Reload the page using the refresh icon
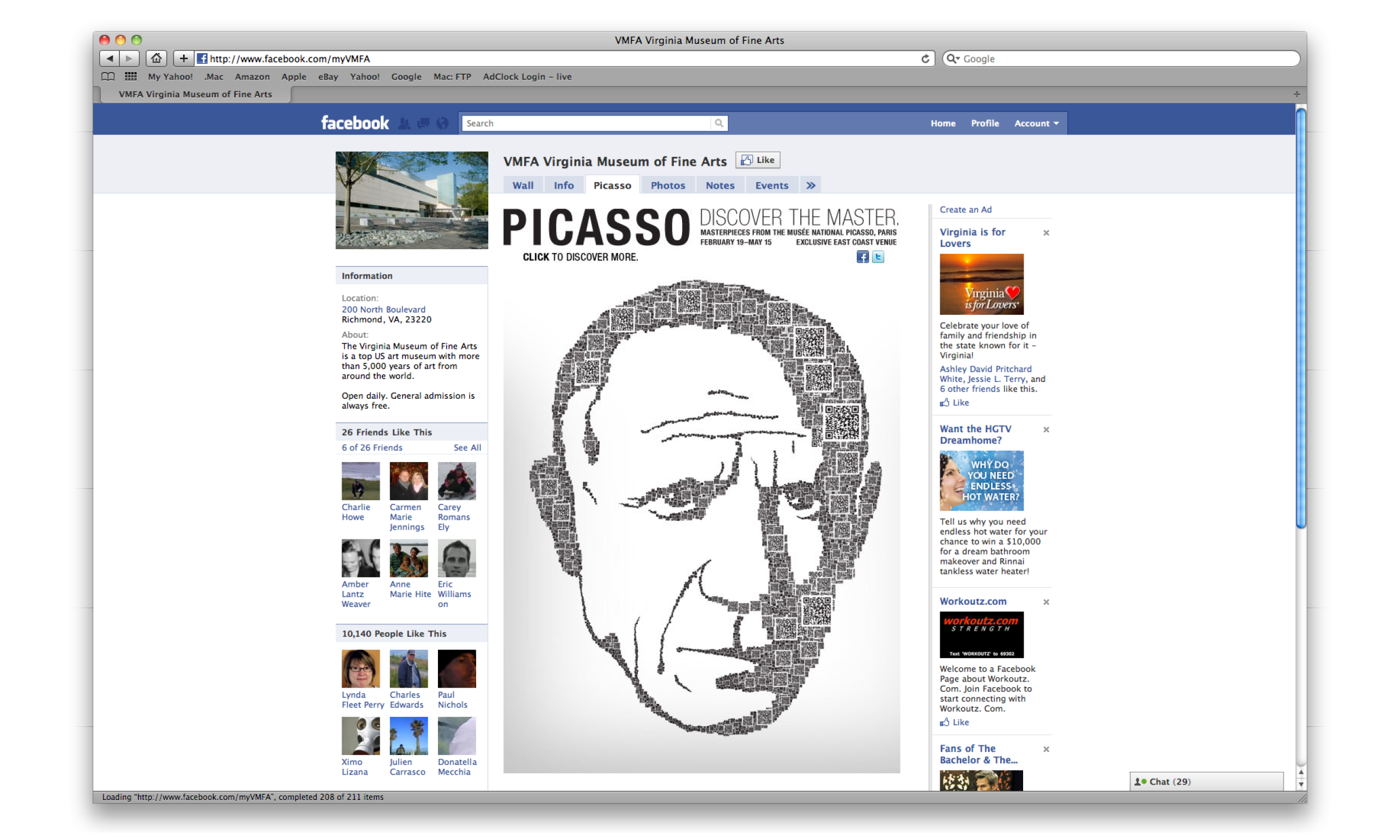1400x840 pixels. tap(926, 58)
